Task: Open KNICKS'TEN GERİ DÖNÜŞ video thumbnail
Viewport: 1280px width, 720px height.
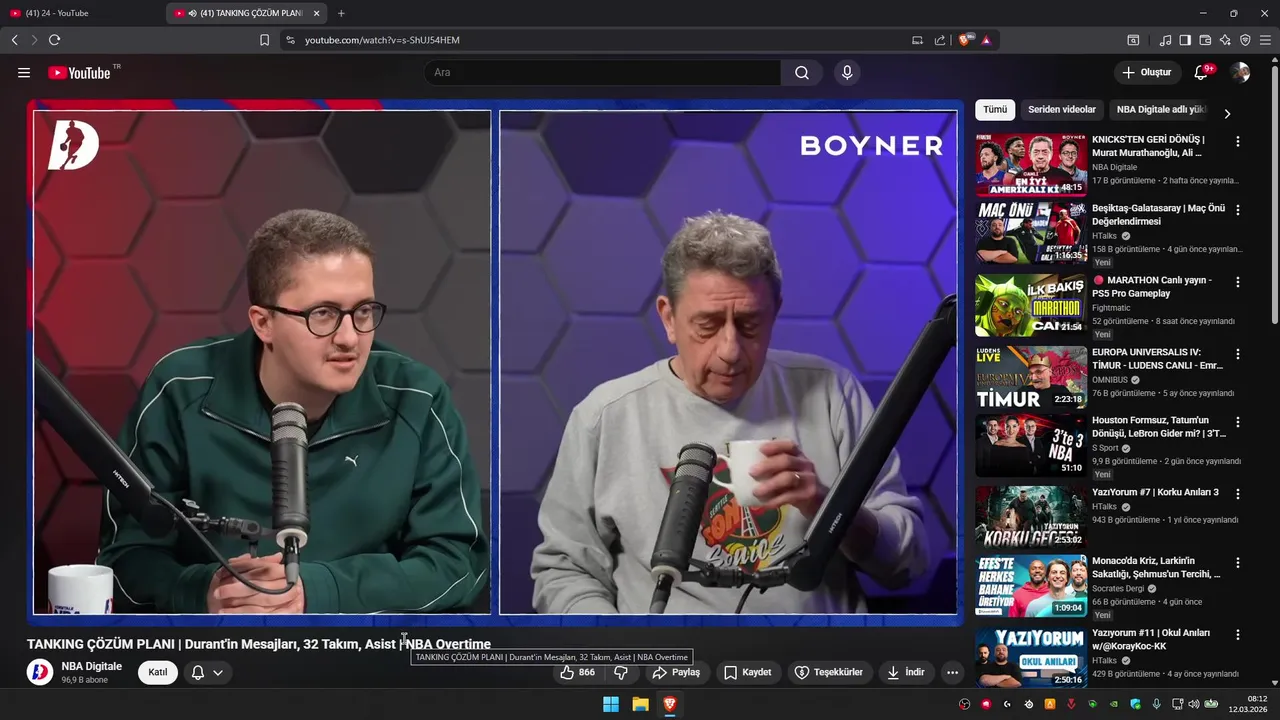Action: coord(1031,164)
